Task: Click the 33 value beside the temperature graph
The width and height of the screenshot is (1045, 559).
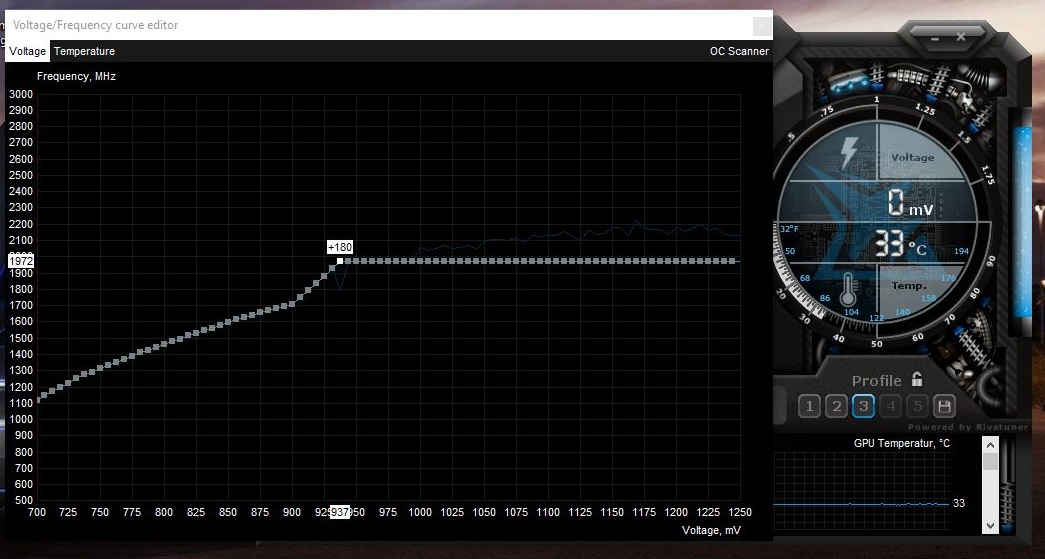Action: (x=958, y=503)
